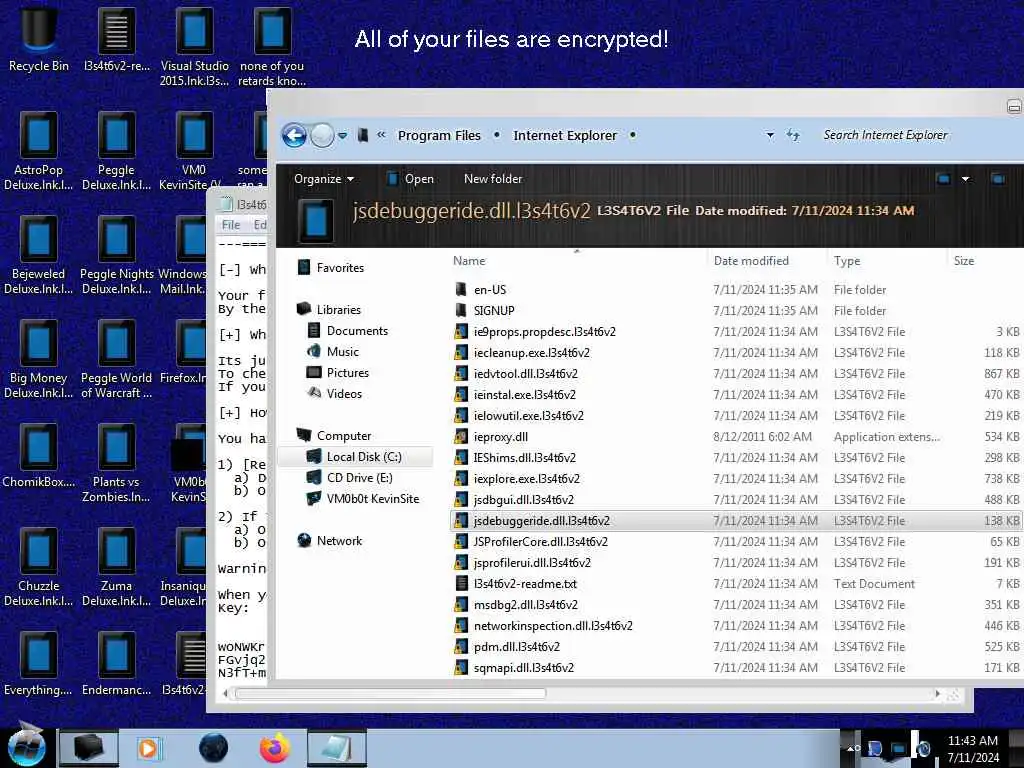The height and width of the screenshot is (768, 1024).
Task: Open the Organize dropdown menu
Action: click(324, 179)
